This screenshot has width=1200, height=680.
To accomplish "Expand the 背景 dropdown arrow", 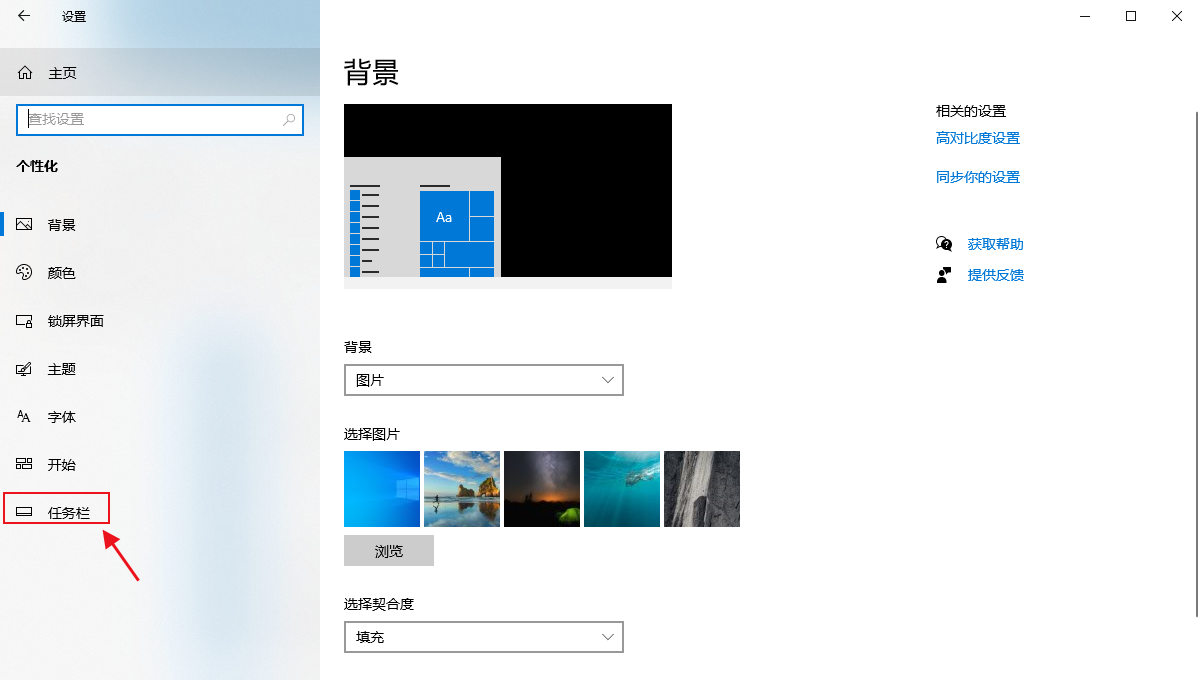I will pos(607,380).
